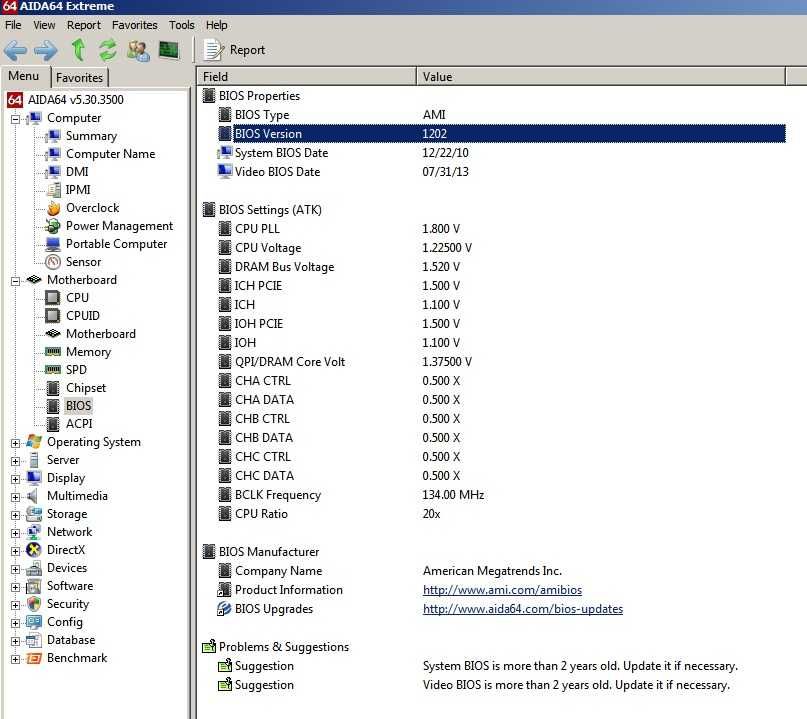
Task: Collapse the Computer tree branch
Action: 15,119
